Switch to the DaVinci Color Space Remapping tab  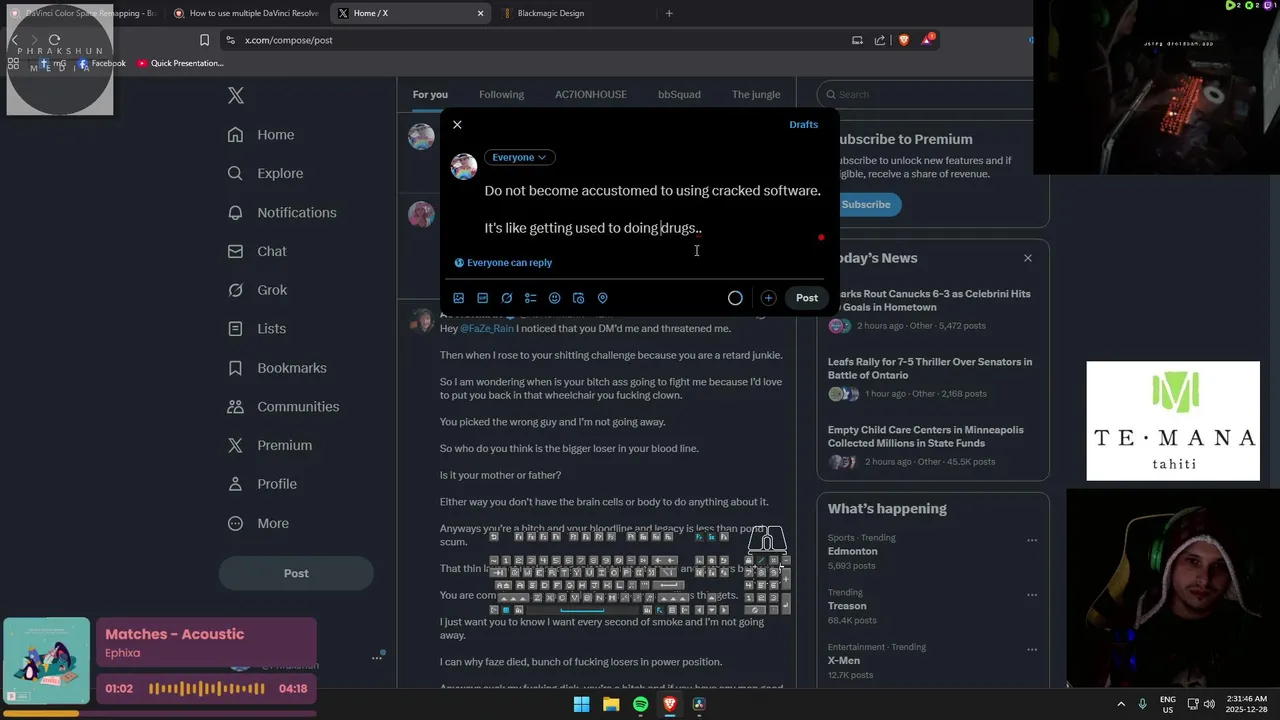(82, 13)
